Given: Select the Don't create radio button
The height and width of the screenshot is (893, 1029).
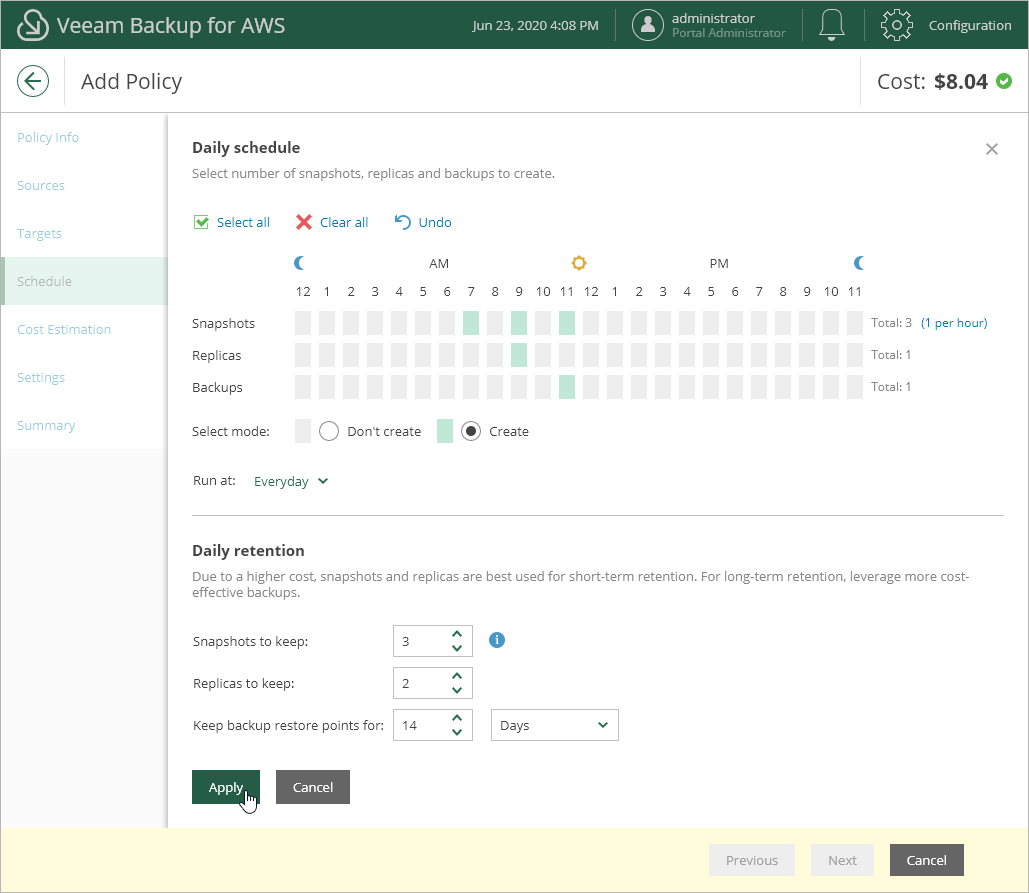Looking at the screenshot, I should (x=329, y=431).
